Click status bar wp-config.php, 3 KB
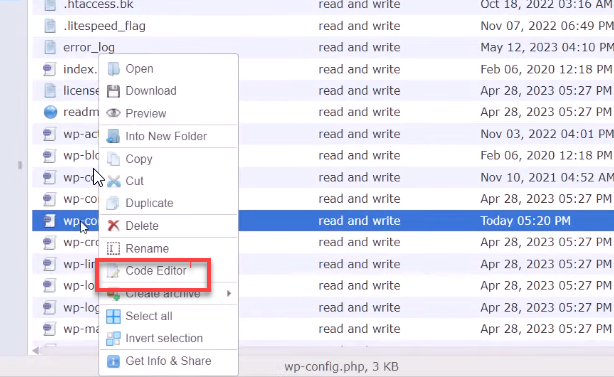Viewport: 614px width, 377px height. point(341,367)
